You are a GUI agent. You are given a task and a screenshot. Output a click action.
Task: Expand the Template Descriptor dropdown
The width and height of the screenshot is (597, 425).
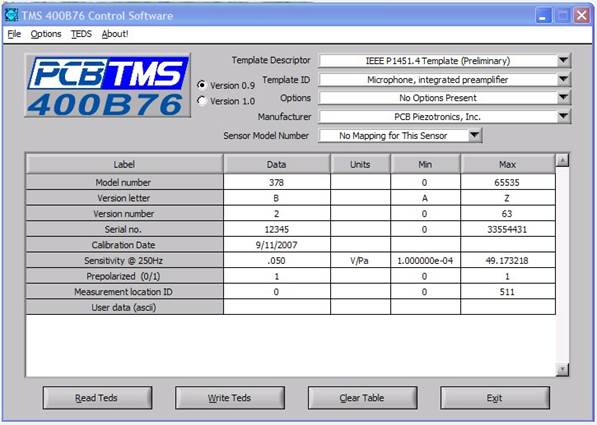(563, 60)
